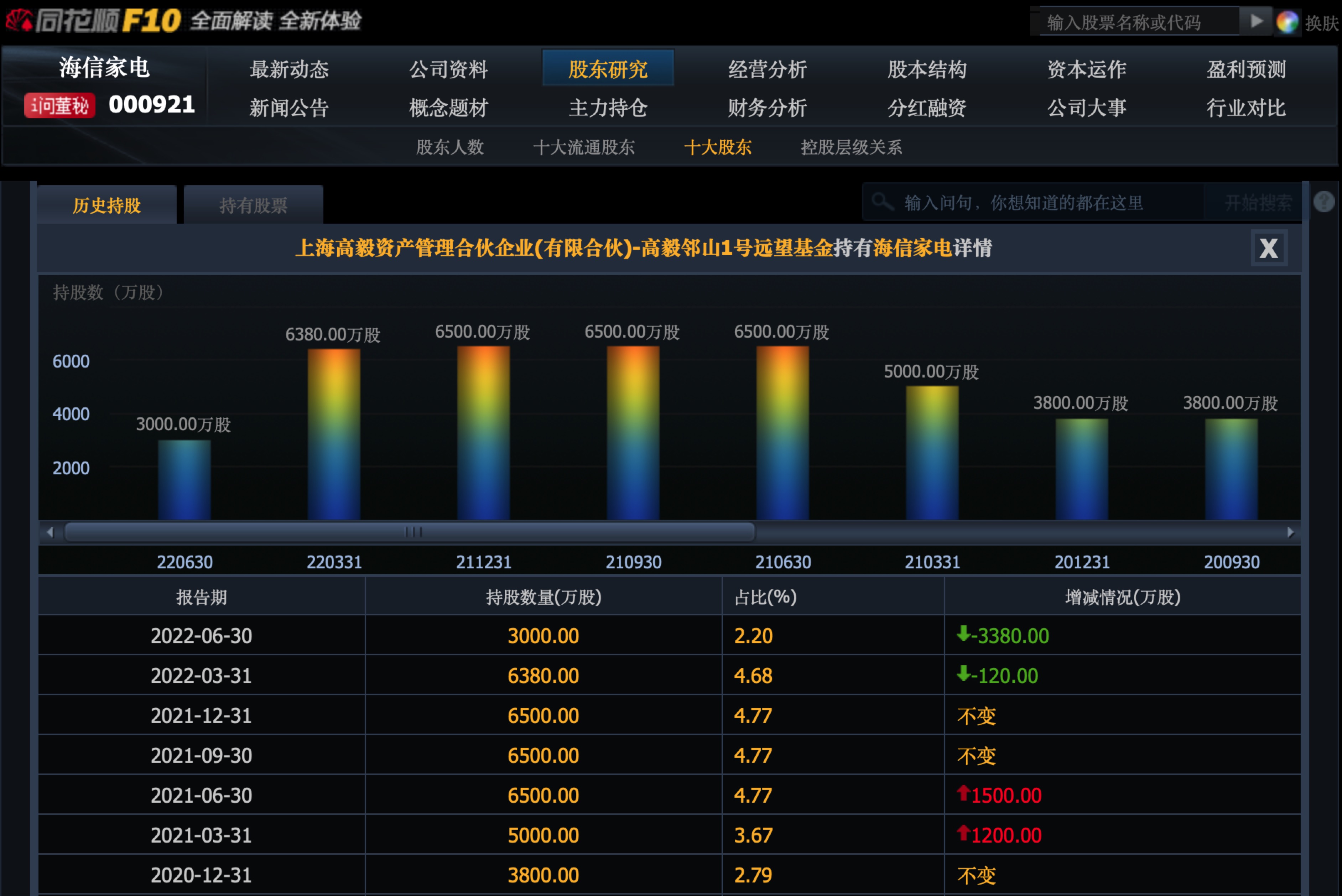Screen dimensions: 1342x896
Task: Click the 220331 bar showing 6380.00万股
Action: 334,434
